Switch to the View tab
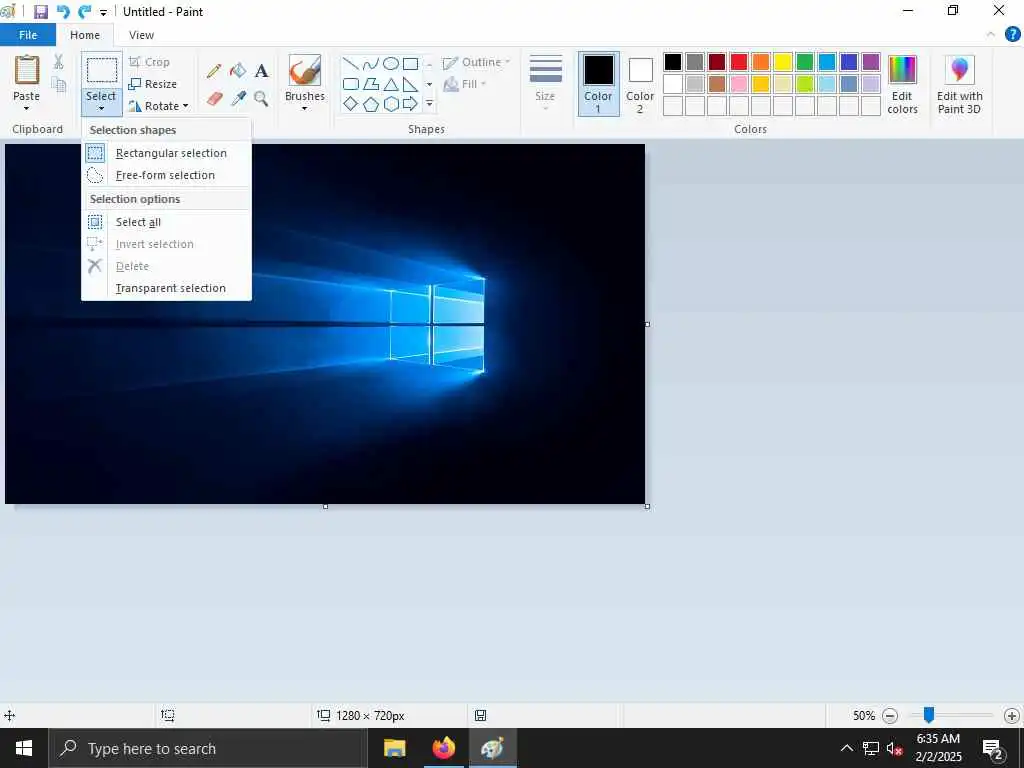This screenshot has width=1024, height=768. tap(141, 35)
